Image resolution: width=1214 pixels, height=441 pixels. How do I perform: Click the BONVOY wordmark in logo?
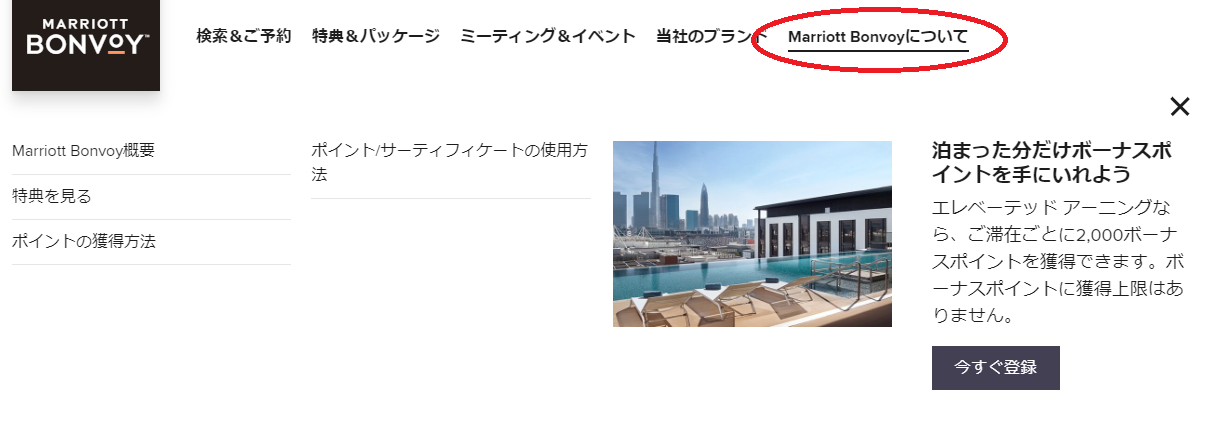coord(86,46)
